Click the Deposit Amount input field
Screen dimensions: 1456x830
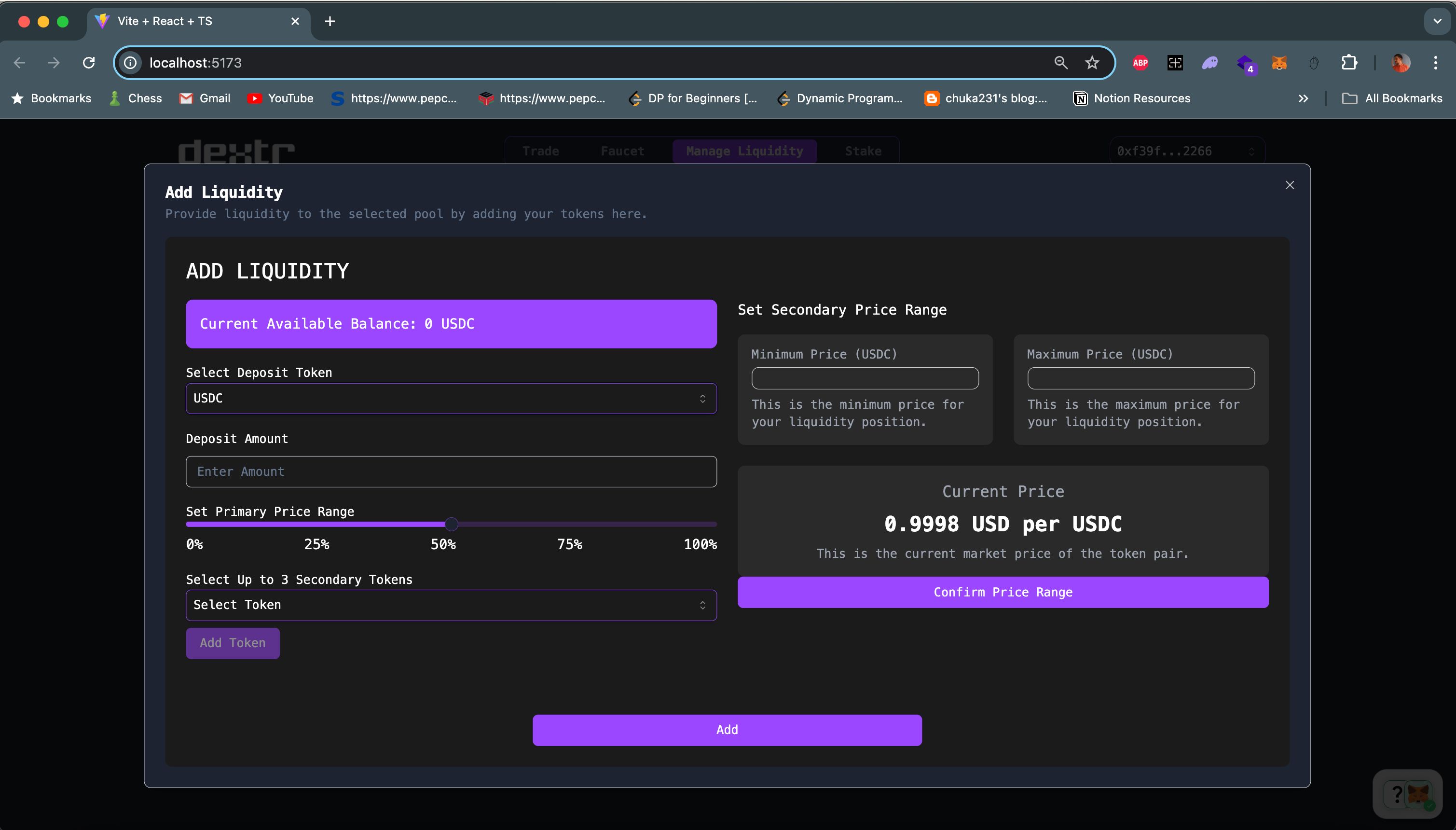point(451,471)
